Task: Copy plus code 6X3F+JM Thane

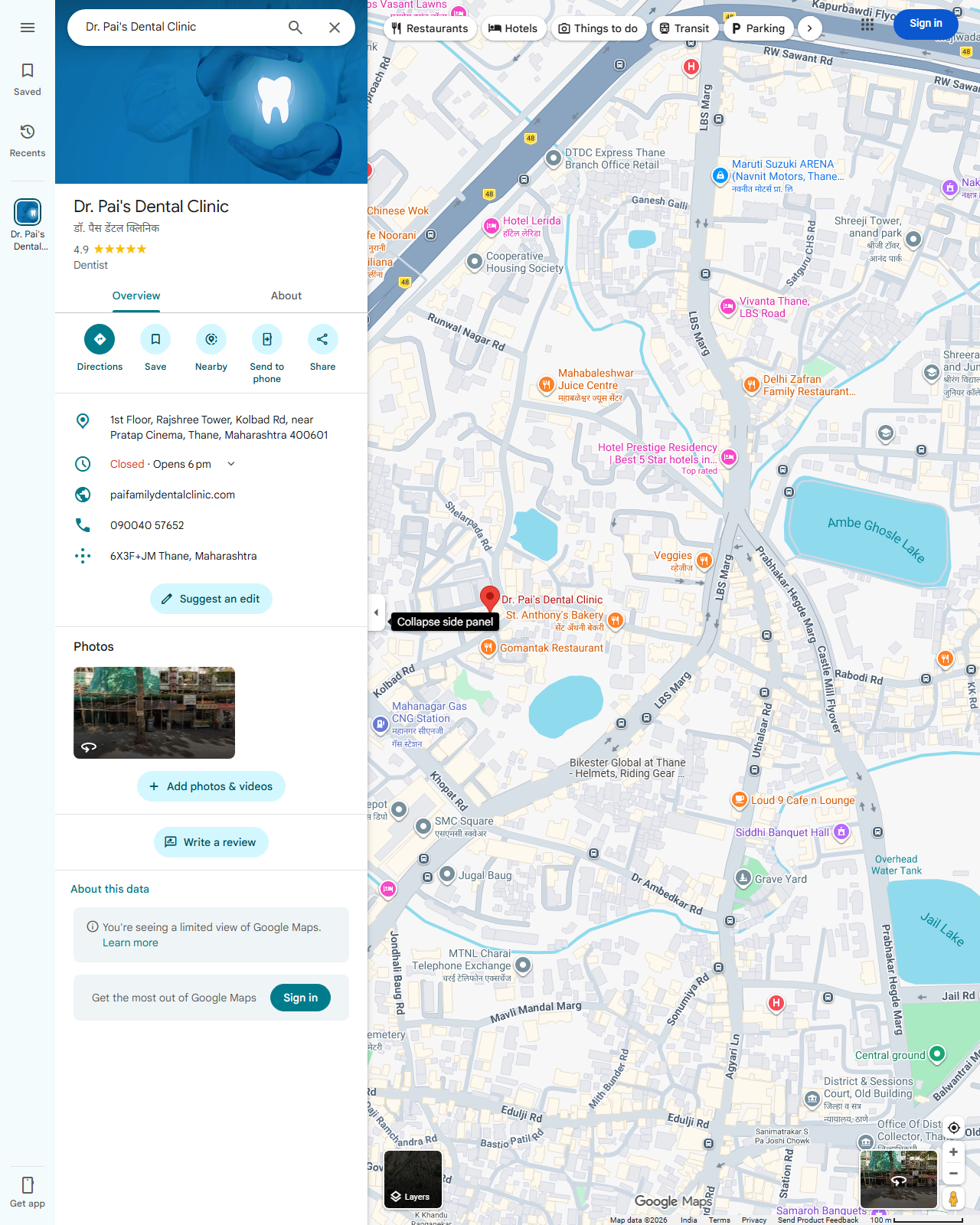Action: pyautogui.click(x=184, y=556)
